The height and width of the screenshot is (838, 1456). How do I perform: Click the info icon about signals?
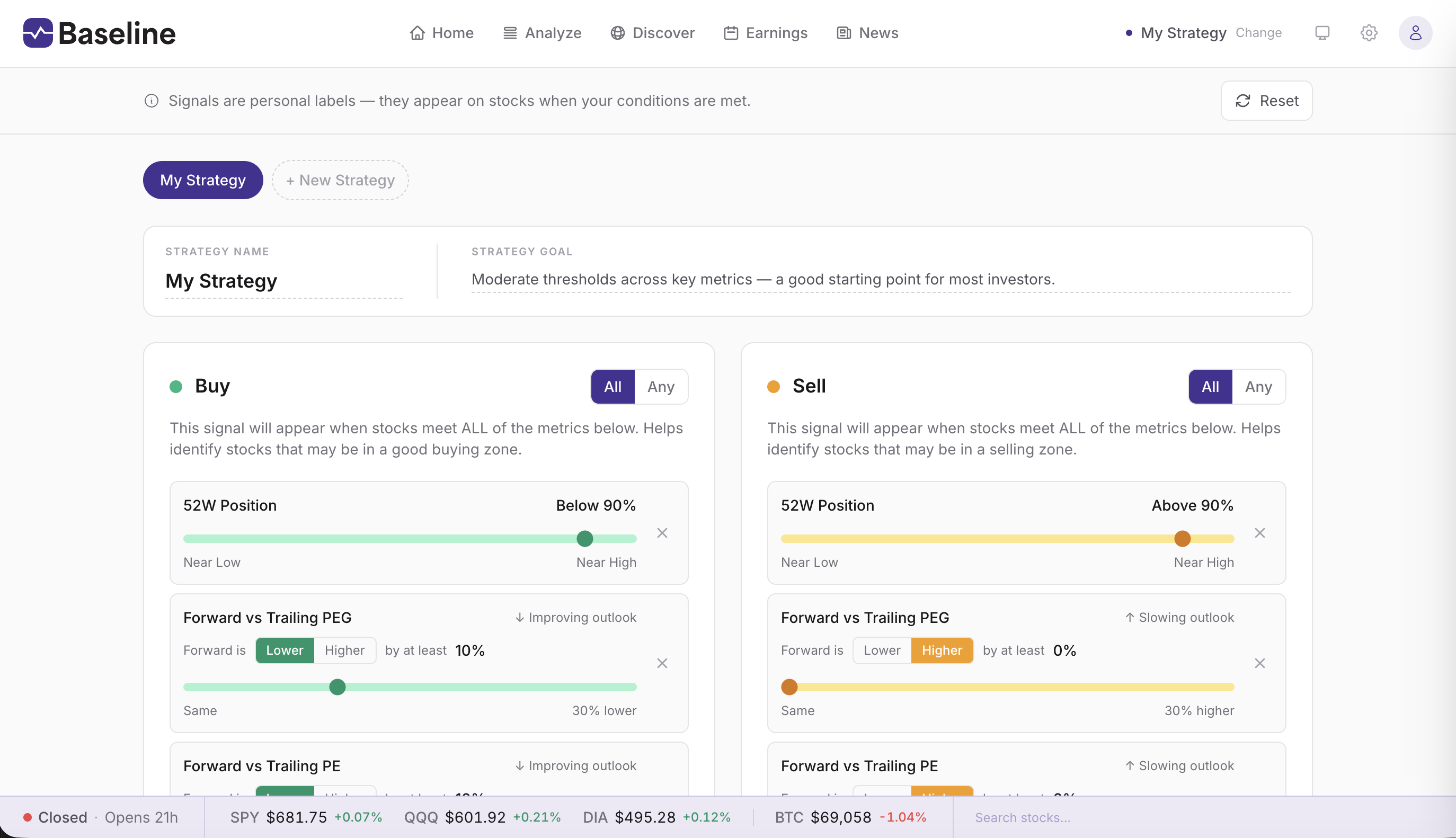(x=151, y=100)
